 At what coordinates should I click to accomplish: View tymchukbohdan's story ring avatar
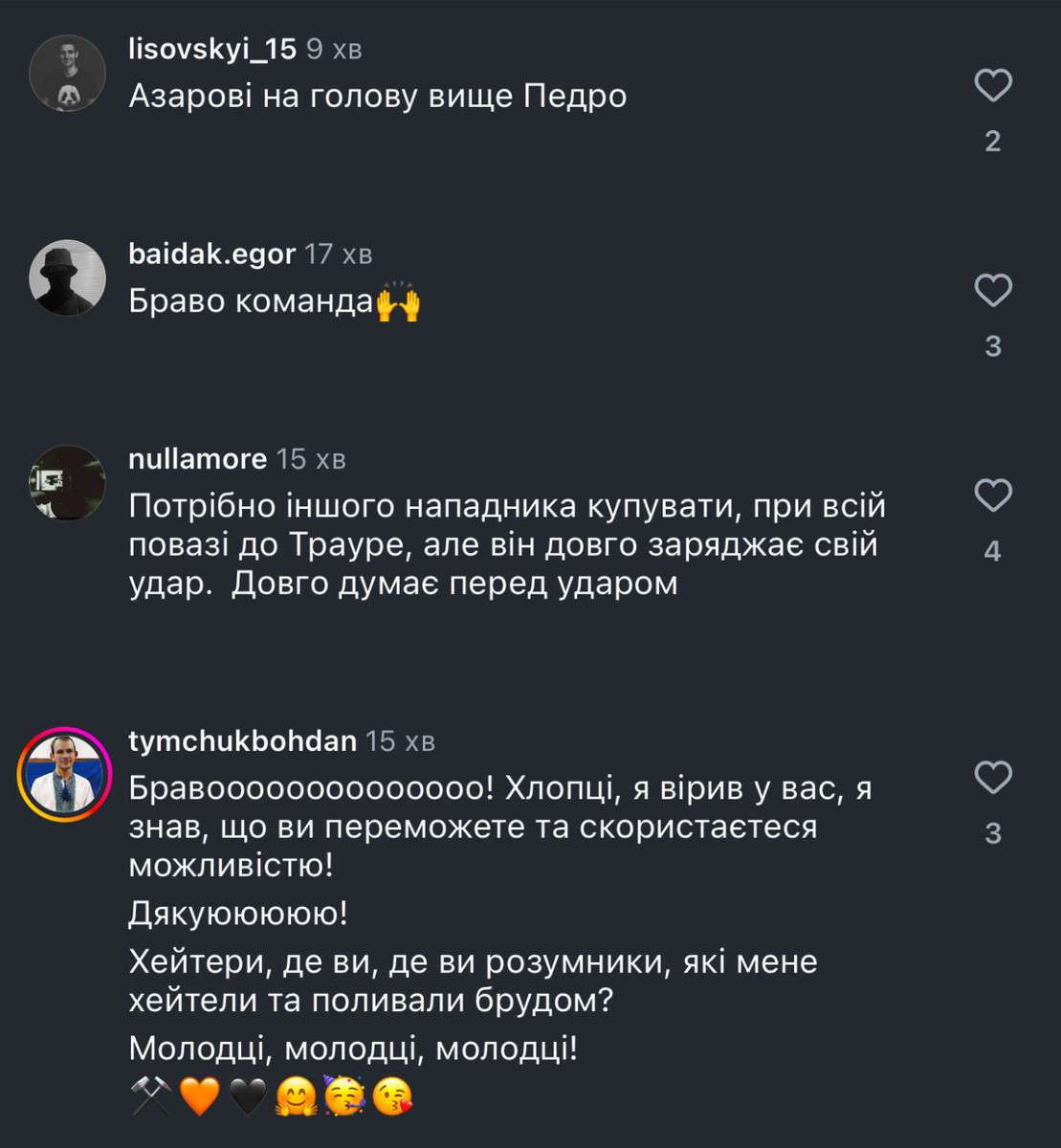65,774
